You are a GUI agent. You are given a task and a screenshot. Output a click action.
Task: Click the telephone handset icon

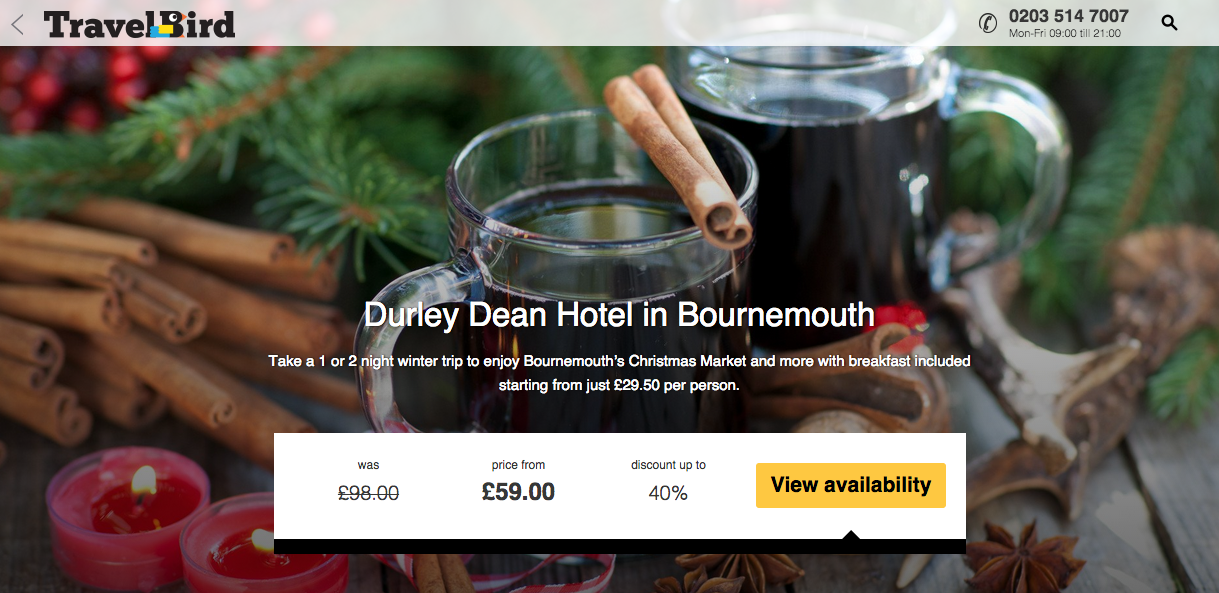[x=989, y=23]
